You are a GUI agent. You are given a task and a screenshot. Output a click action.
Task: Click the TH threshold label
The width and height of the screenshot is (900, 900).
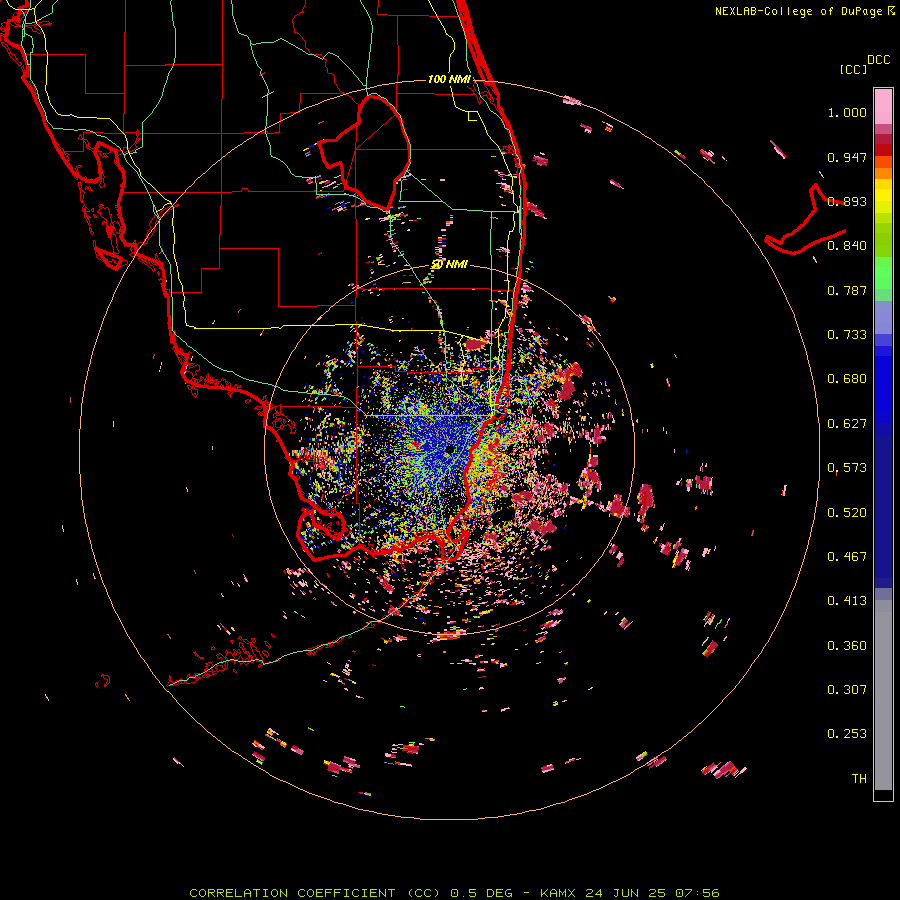(859, 779)
